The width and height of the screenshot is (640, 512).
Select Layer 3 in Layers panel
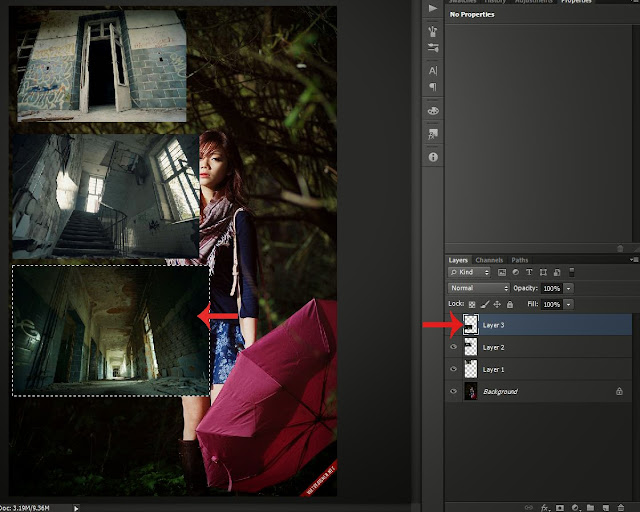click(x=538, y=325)
